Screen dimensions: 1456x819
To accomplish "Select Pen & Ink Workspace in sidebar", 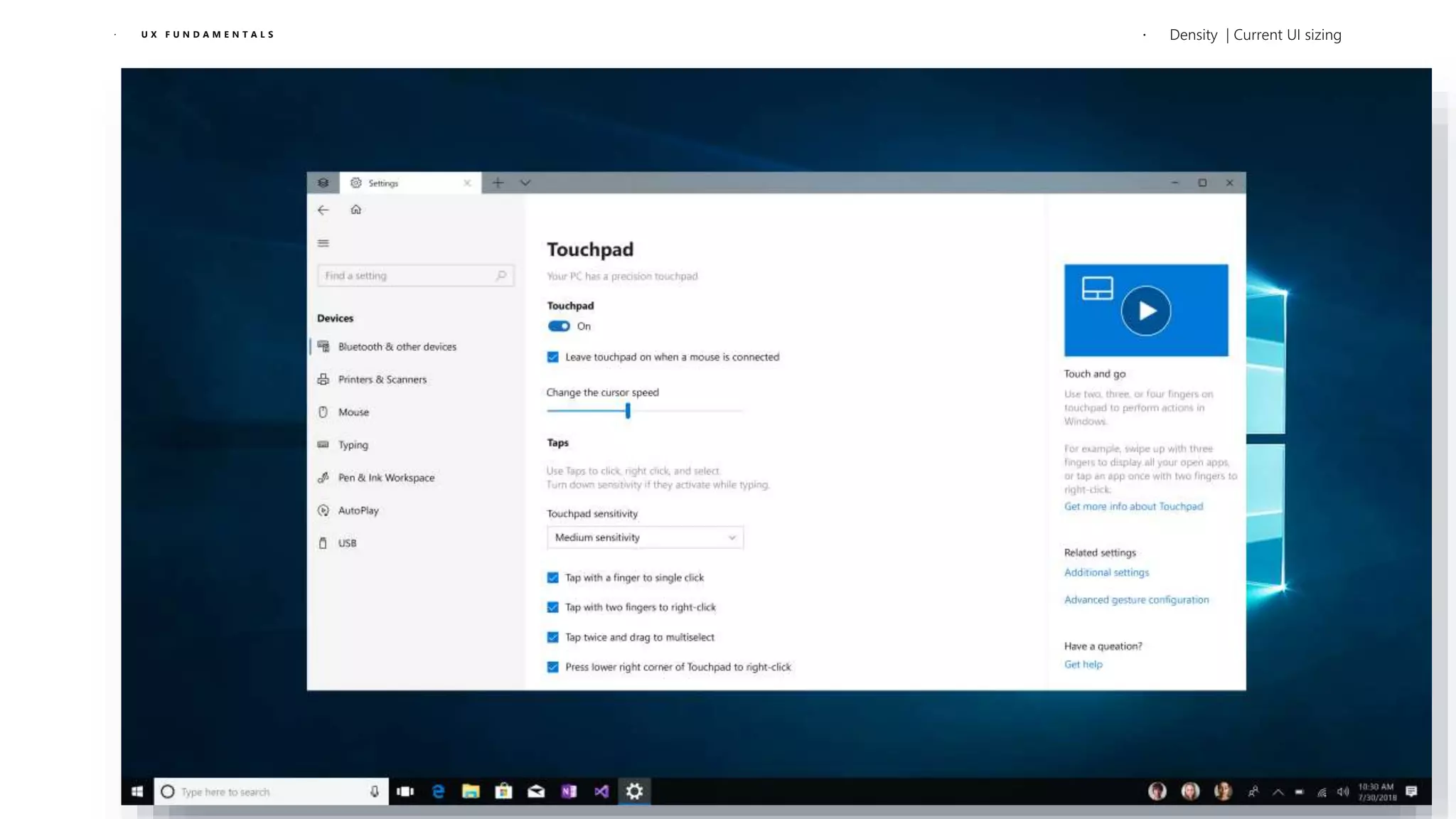I will pyautogui.click(x=386, y=478).
